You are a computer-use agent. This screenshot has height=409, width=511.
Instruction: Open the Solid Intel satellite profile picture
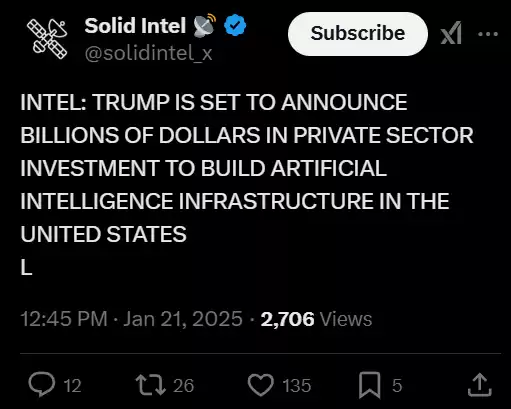point(47,39)
